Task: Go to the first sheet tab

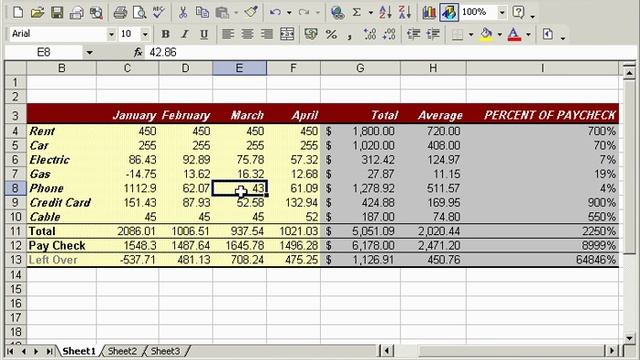Action: point(10,351)
